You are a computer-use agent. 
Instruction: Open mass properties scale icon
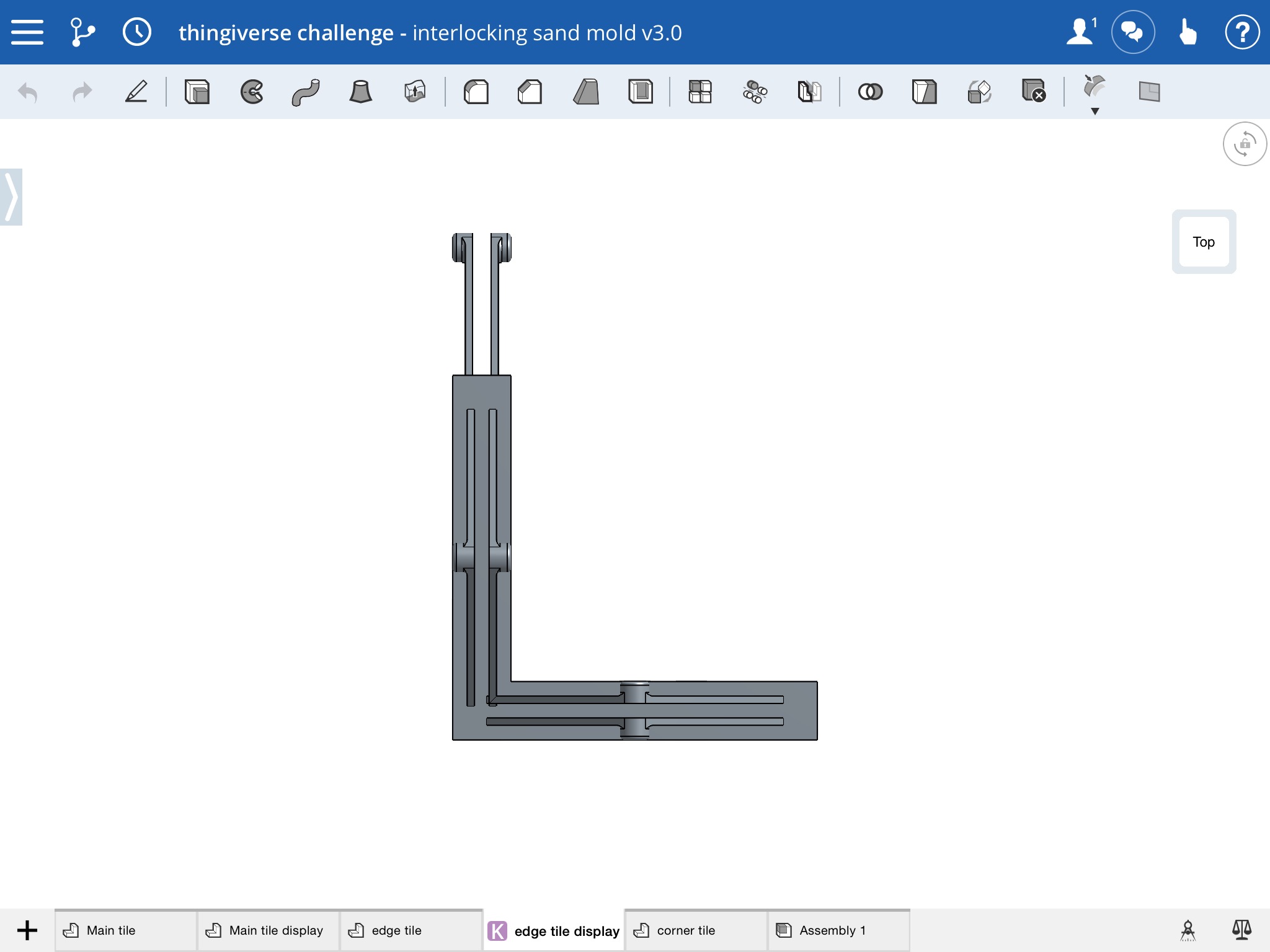[1241, 930]
